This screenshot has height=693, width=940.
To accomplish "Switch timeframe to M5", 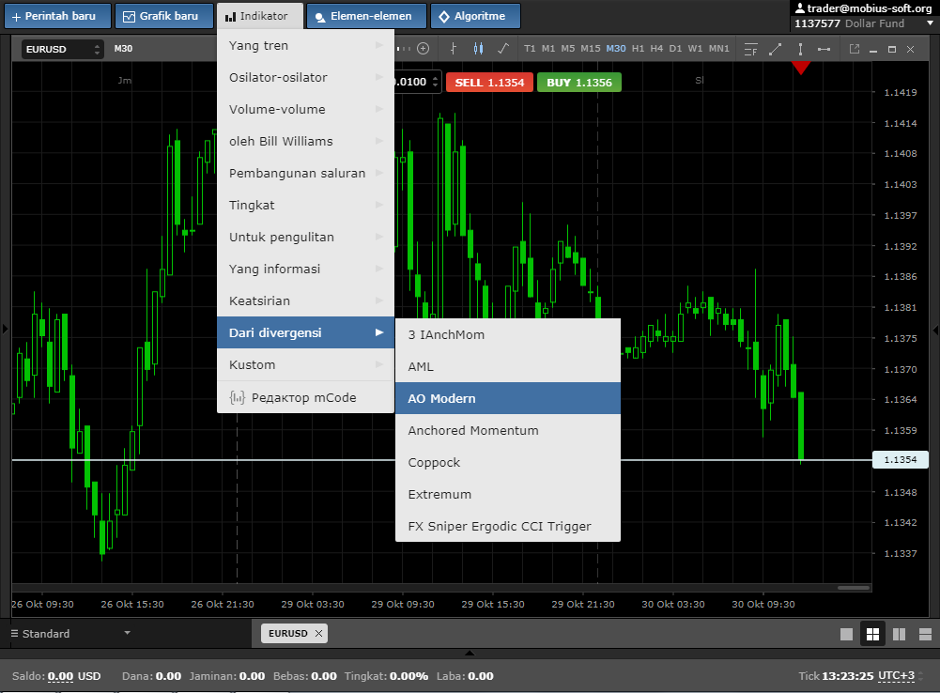I will pos(568,49).
